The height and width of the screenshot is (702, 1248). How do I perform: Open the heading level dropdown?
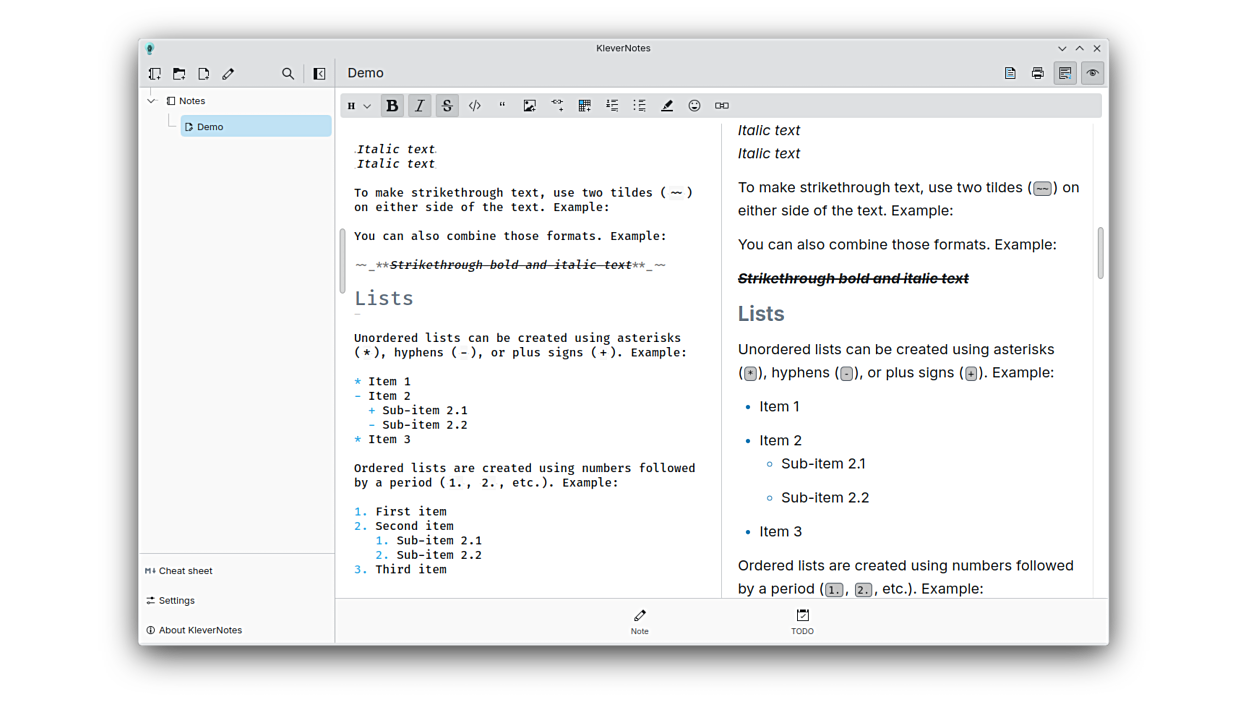pyautogui.click(x=358, y=106)
